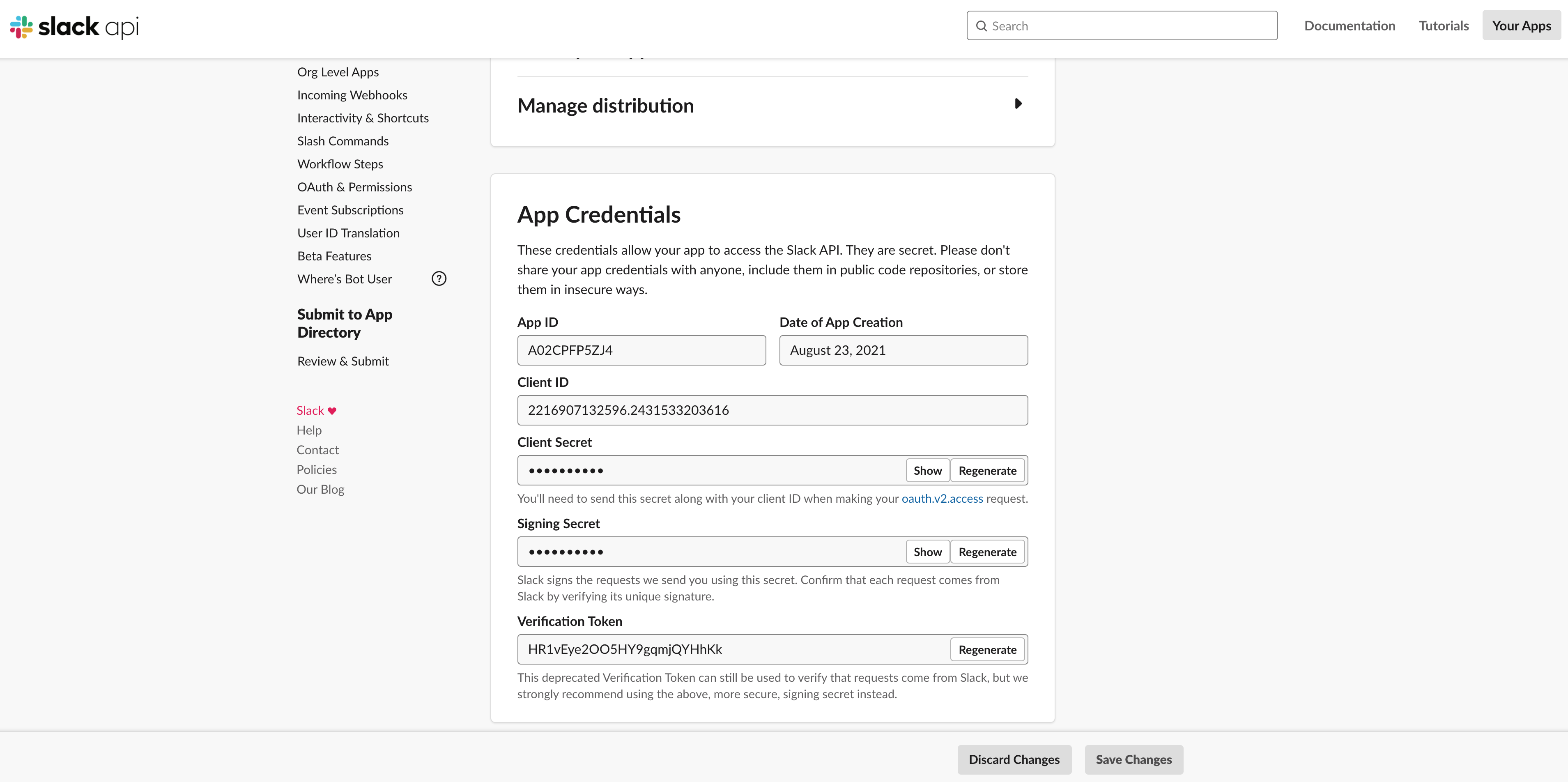The height and width of the screenshot is (782, 1568).
Task: Select the Date of App Creation field
Action: [904, 350]
